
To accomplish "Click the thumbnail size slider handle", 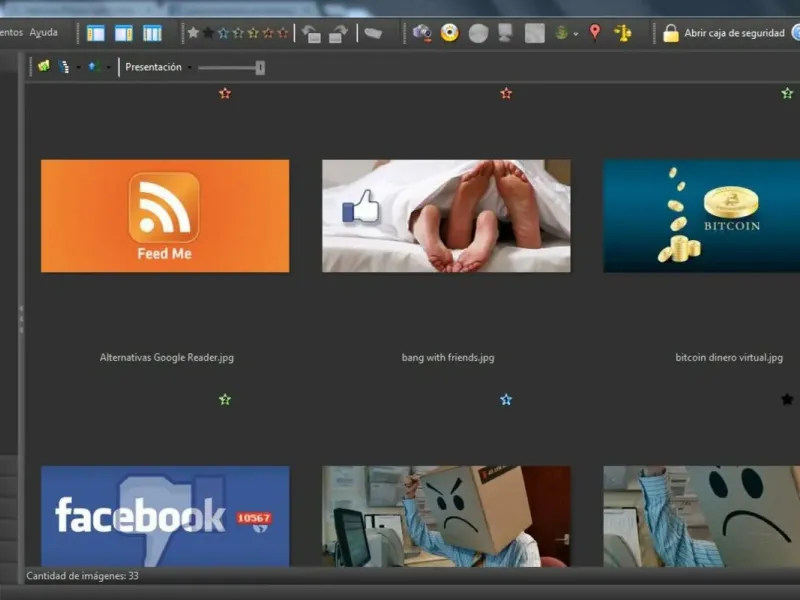I will pyautogui.click(x=260, y=67).
